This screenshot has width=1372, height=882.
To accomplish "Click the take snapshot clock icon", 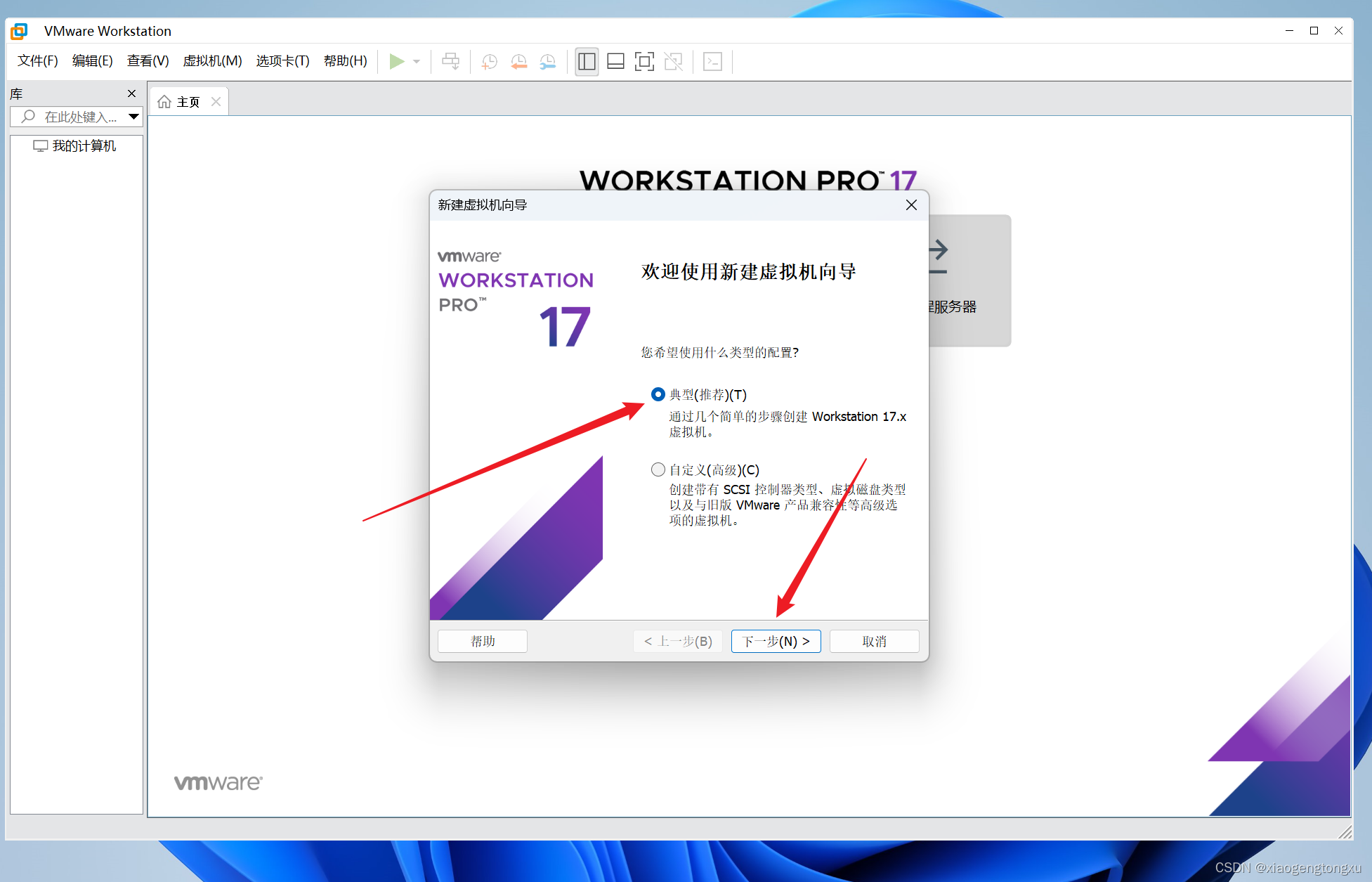I will click(490, 62).
